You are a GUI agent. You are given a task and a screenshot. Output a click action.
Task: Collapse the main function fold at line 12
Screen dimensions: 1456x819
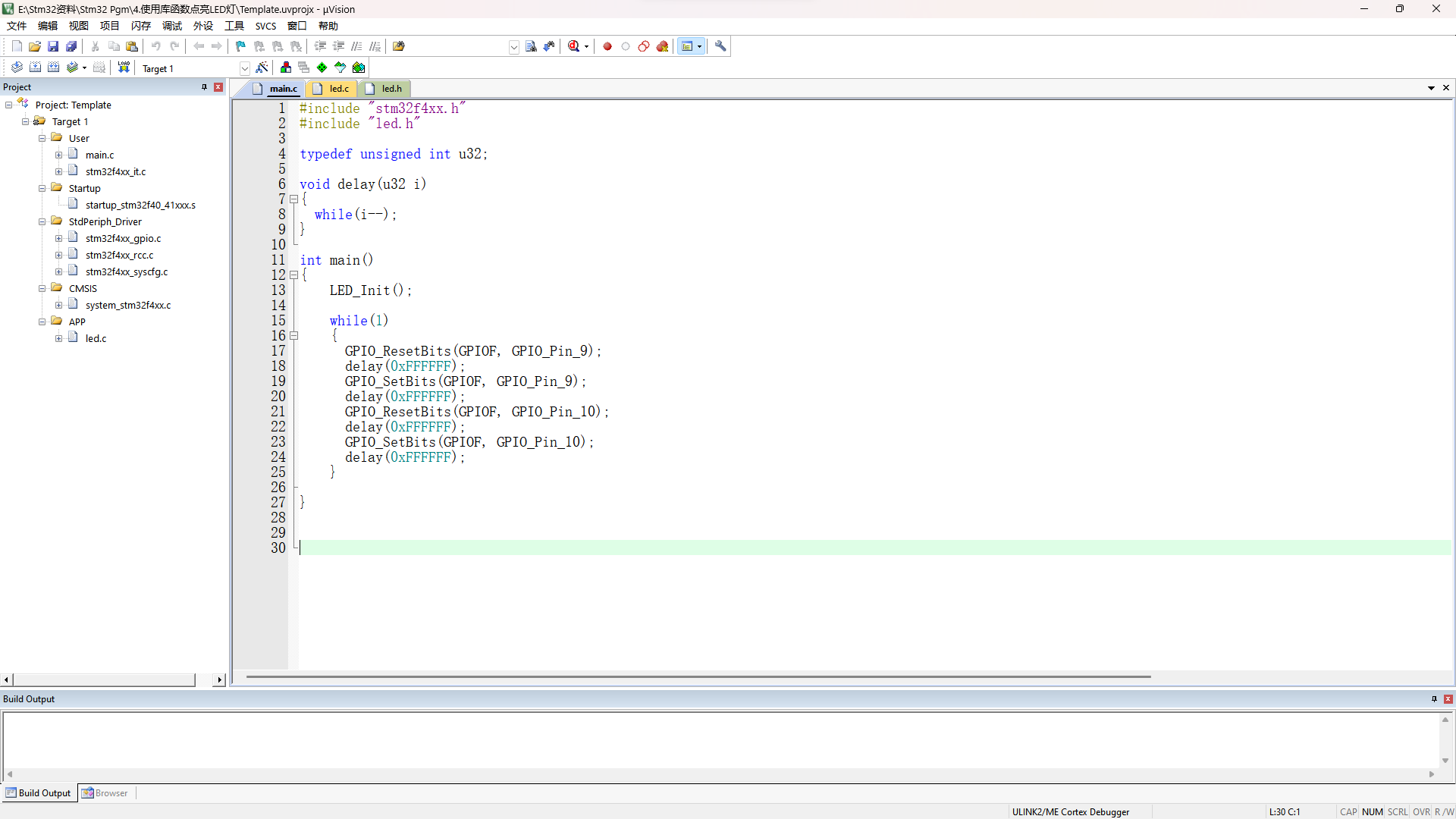294,275
